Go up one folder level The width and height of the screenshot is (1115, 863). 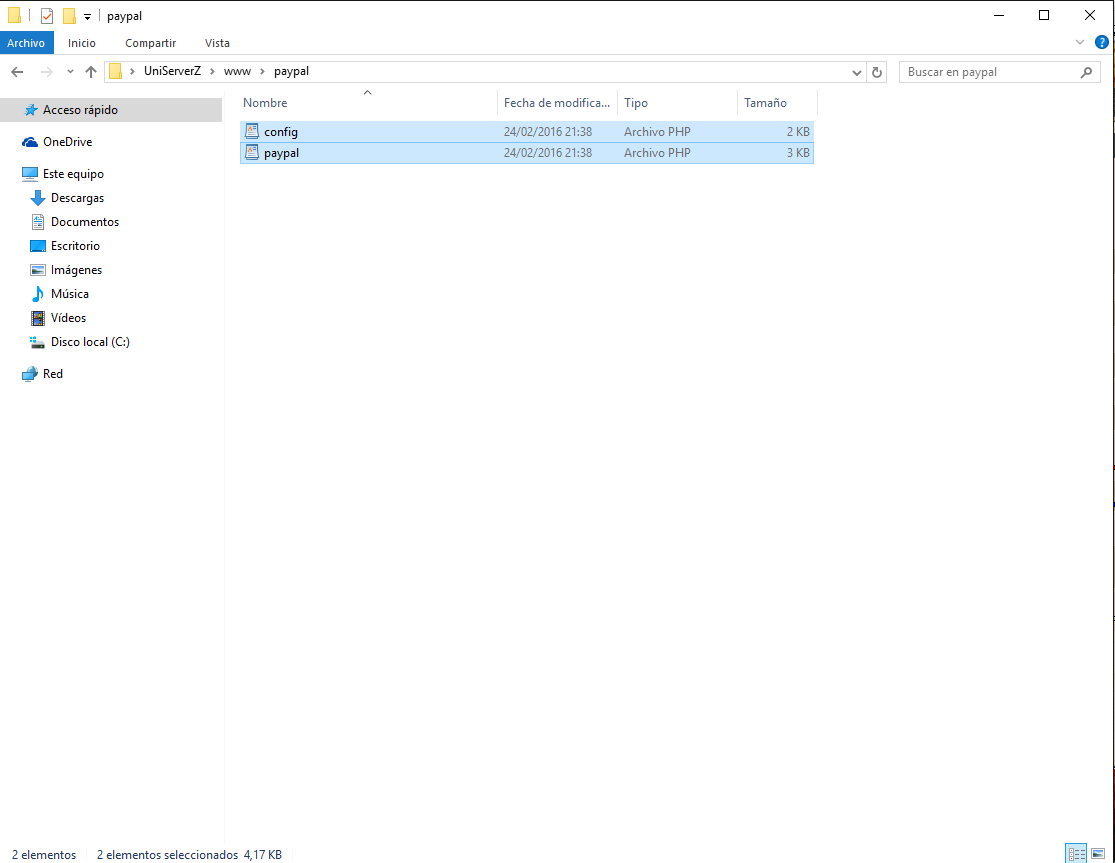tap(90, 72)
